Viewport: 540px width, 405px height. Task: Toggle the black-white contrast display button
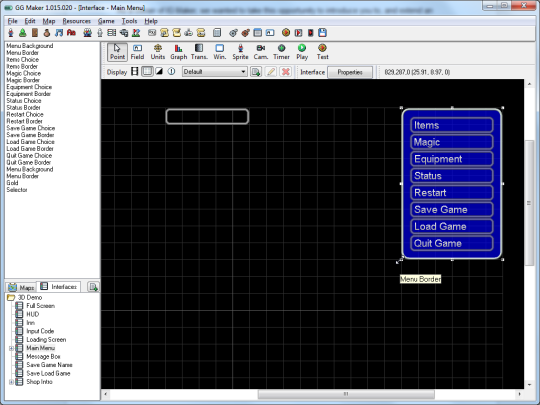tap(159, 72)
